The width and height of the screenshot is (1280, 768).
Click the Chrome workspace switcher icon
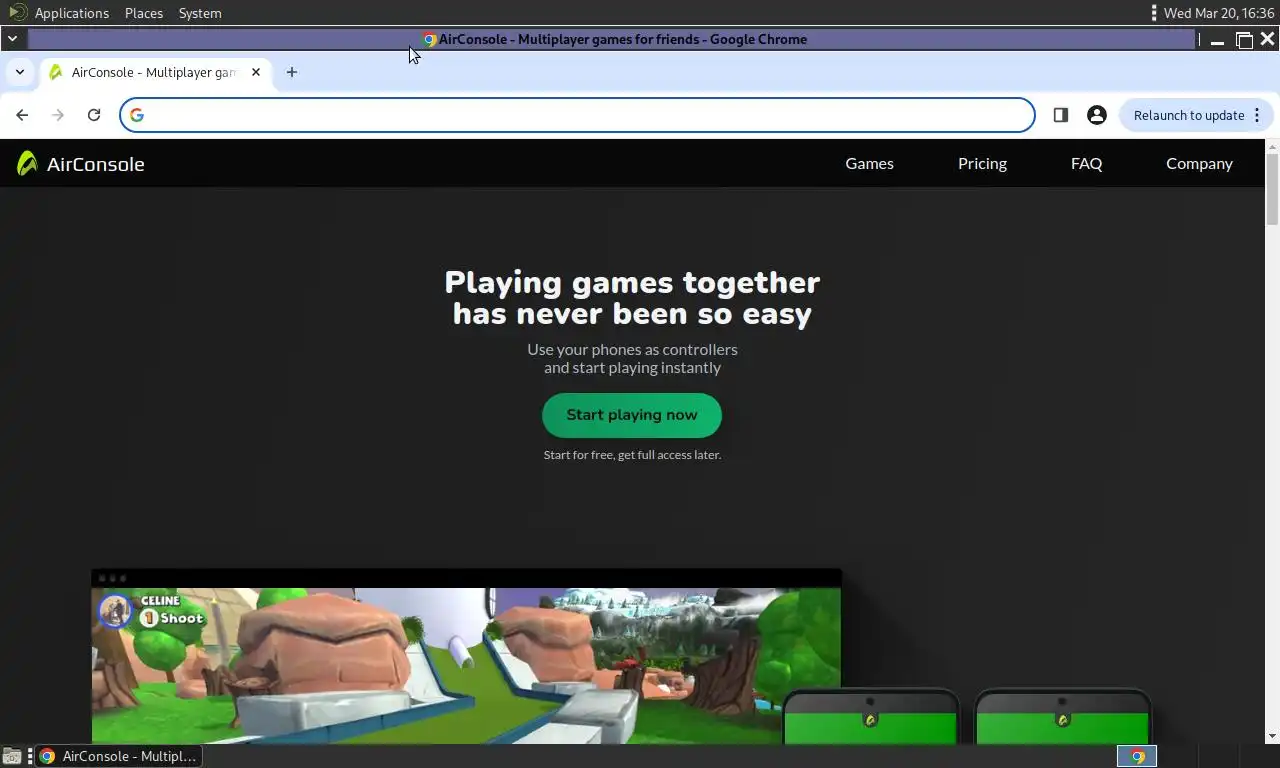tap(1137, 756)
